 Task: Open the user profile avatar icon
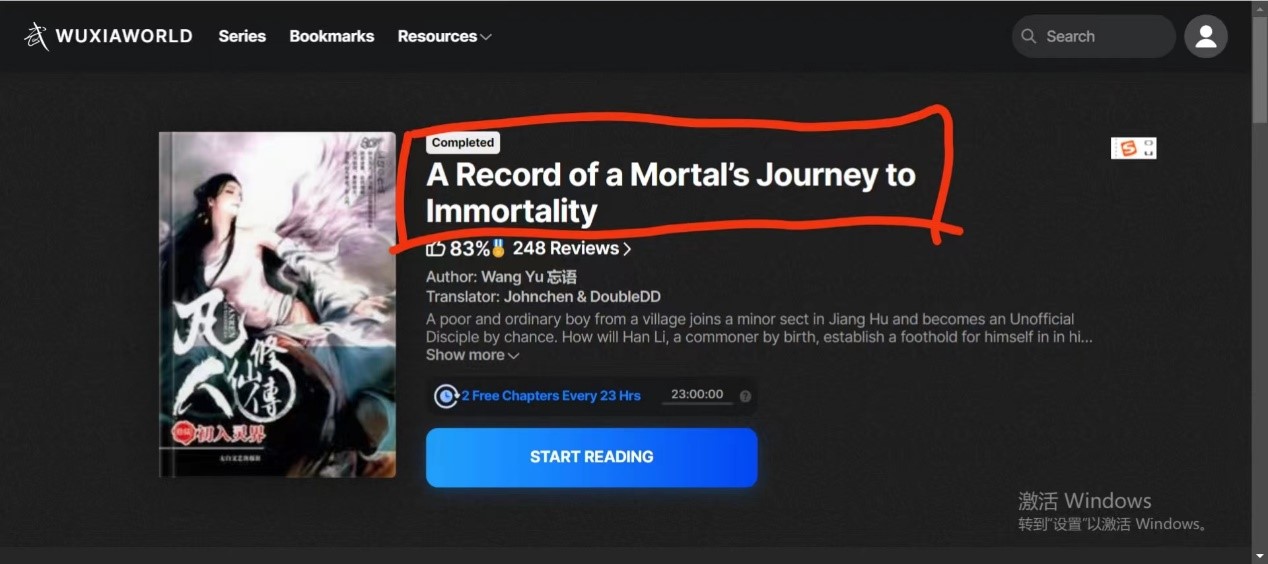click(1205, 36)
